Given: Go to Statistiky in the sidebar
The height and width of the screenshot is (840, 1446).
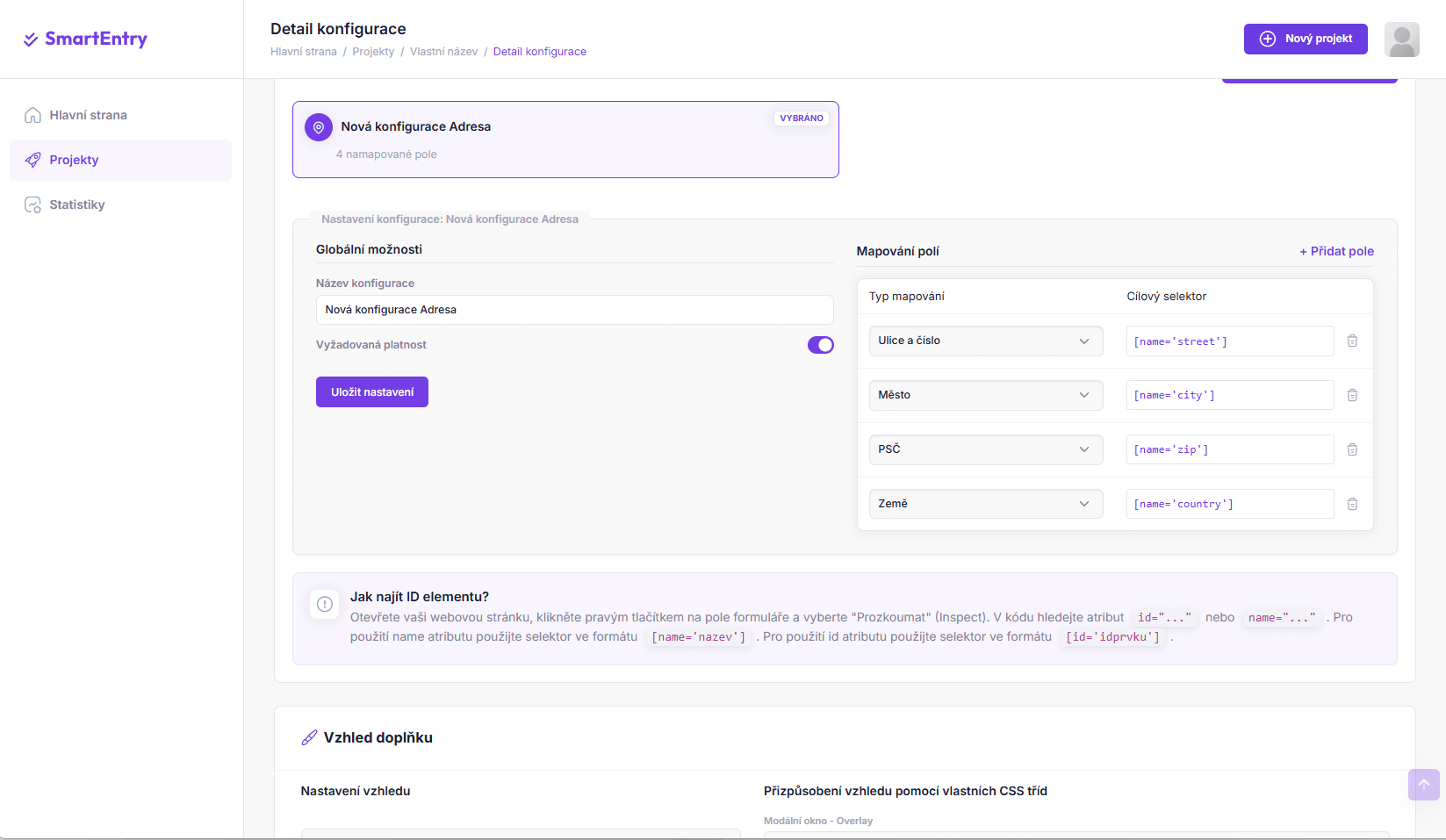Looking at the screenshot, I should pyautogui.click(x=77, y=205).
